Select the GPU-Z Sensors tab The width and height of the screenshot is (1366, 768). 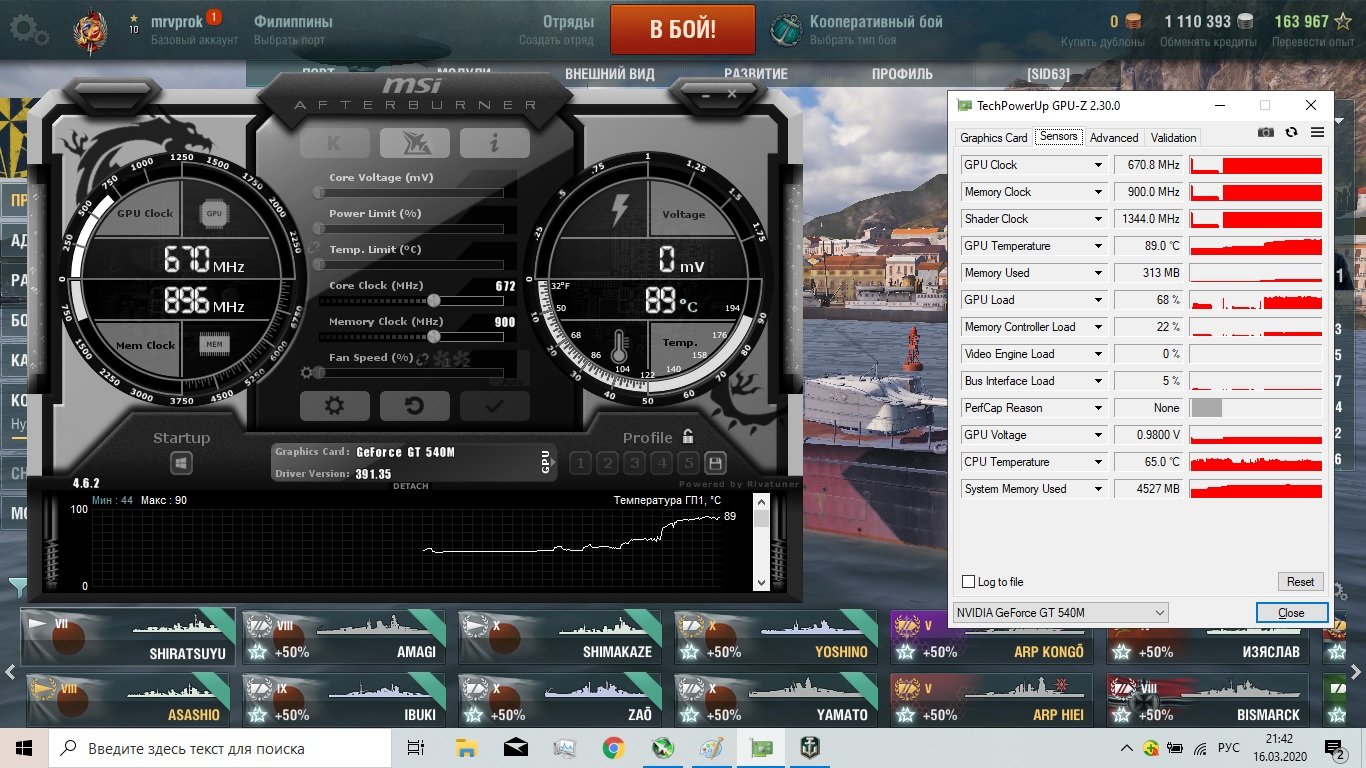(x=1058, y=136)
